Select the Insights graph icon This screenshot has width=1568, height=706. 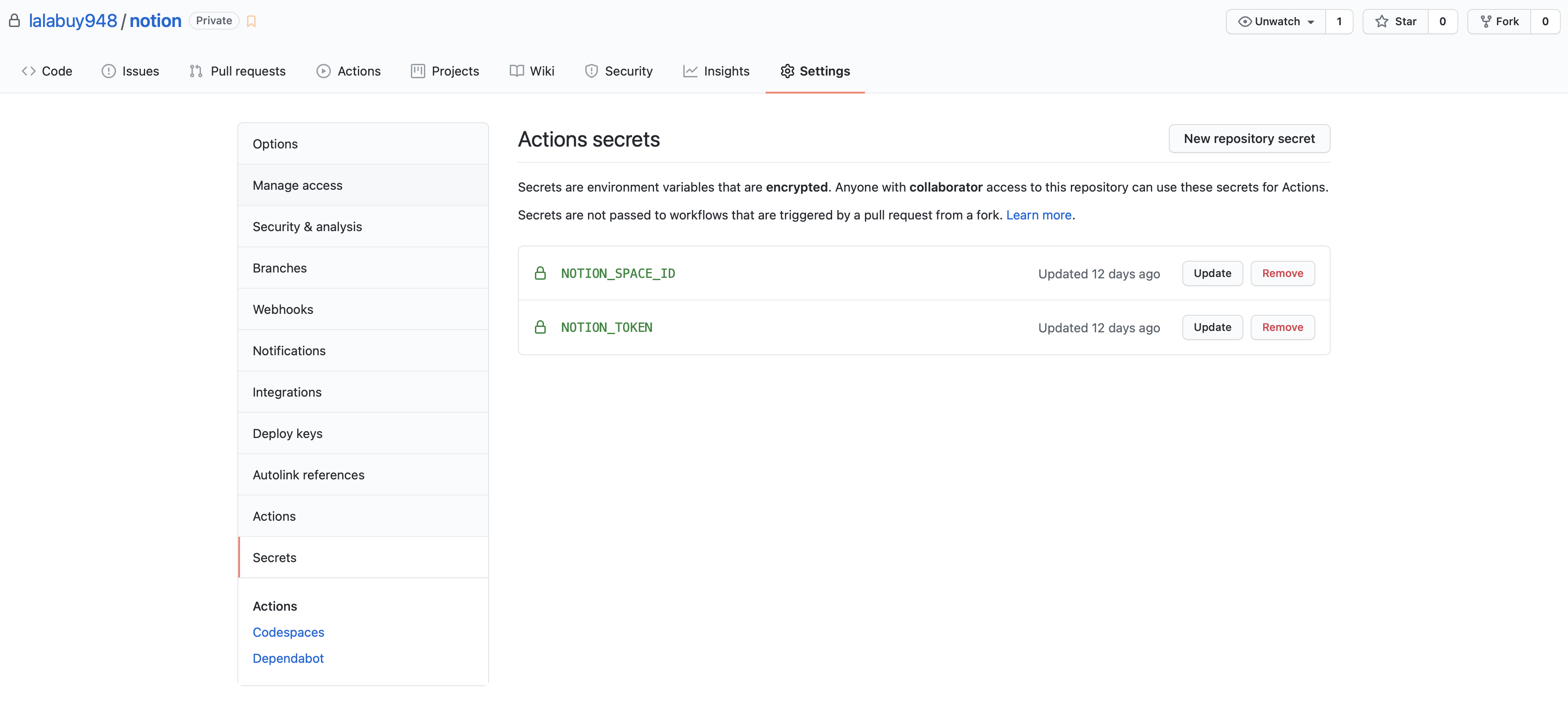[x=690, y=71]
